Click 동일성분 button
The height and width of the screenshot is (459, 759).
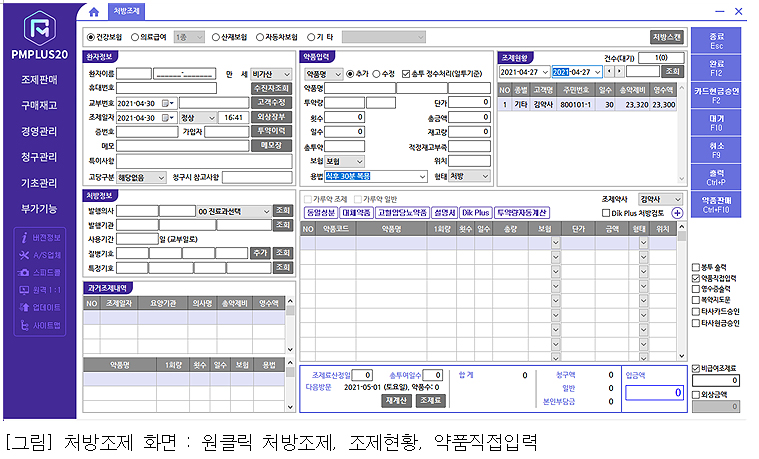click(x=320, y=213)
